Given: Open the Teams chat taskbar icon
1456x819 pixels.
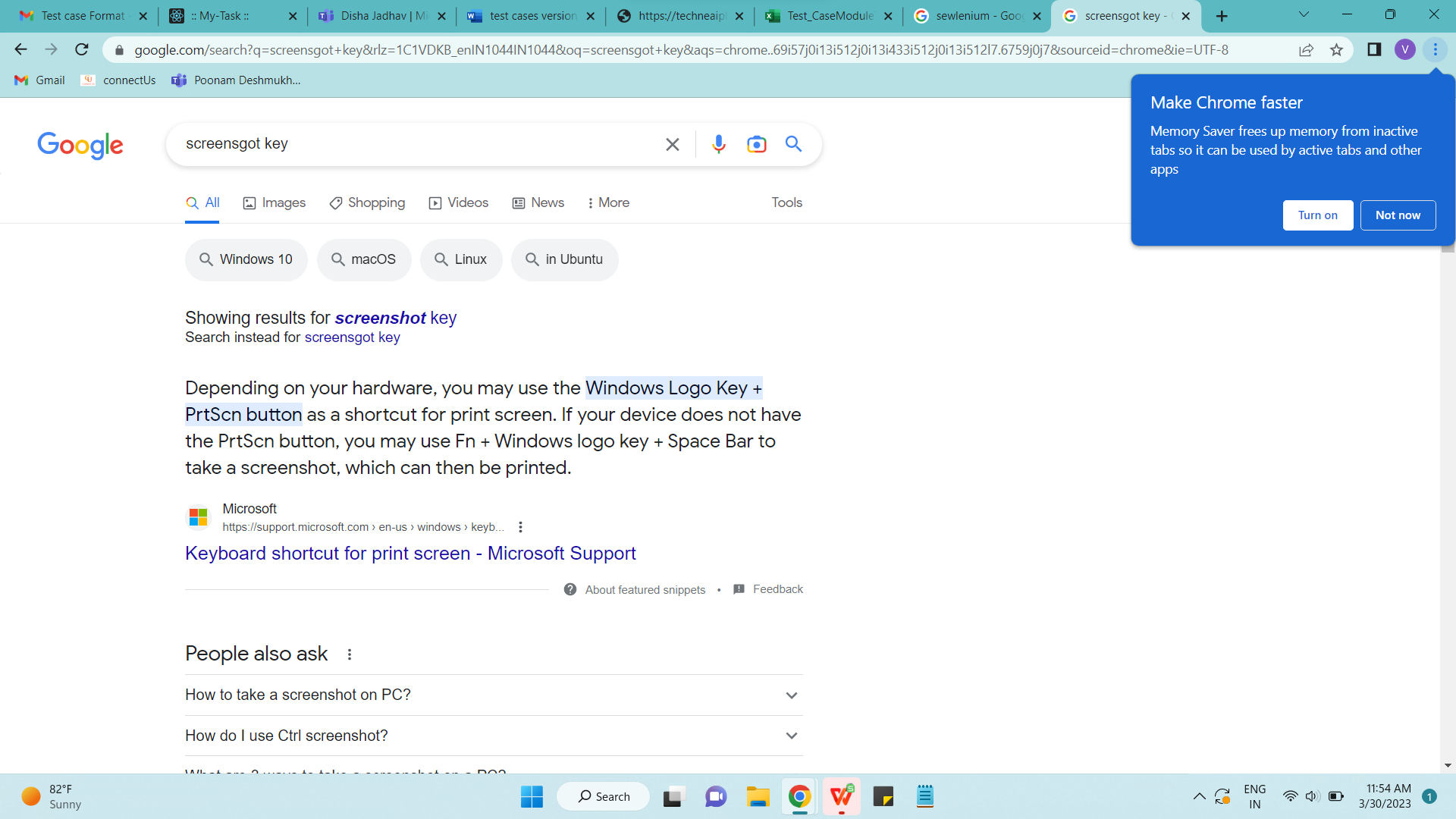Looking at the screenshot, I should tap(716, 796).
